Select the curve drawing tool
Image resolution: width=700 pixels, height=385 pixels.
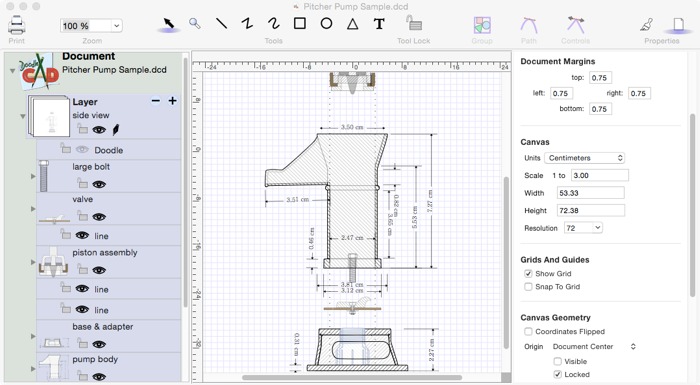click(x=274, y=23)
